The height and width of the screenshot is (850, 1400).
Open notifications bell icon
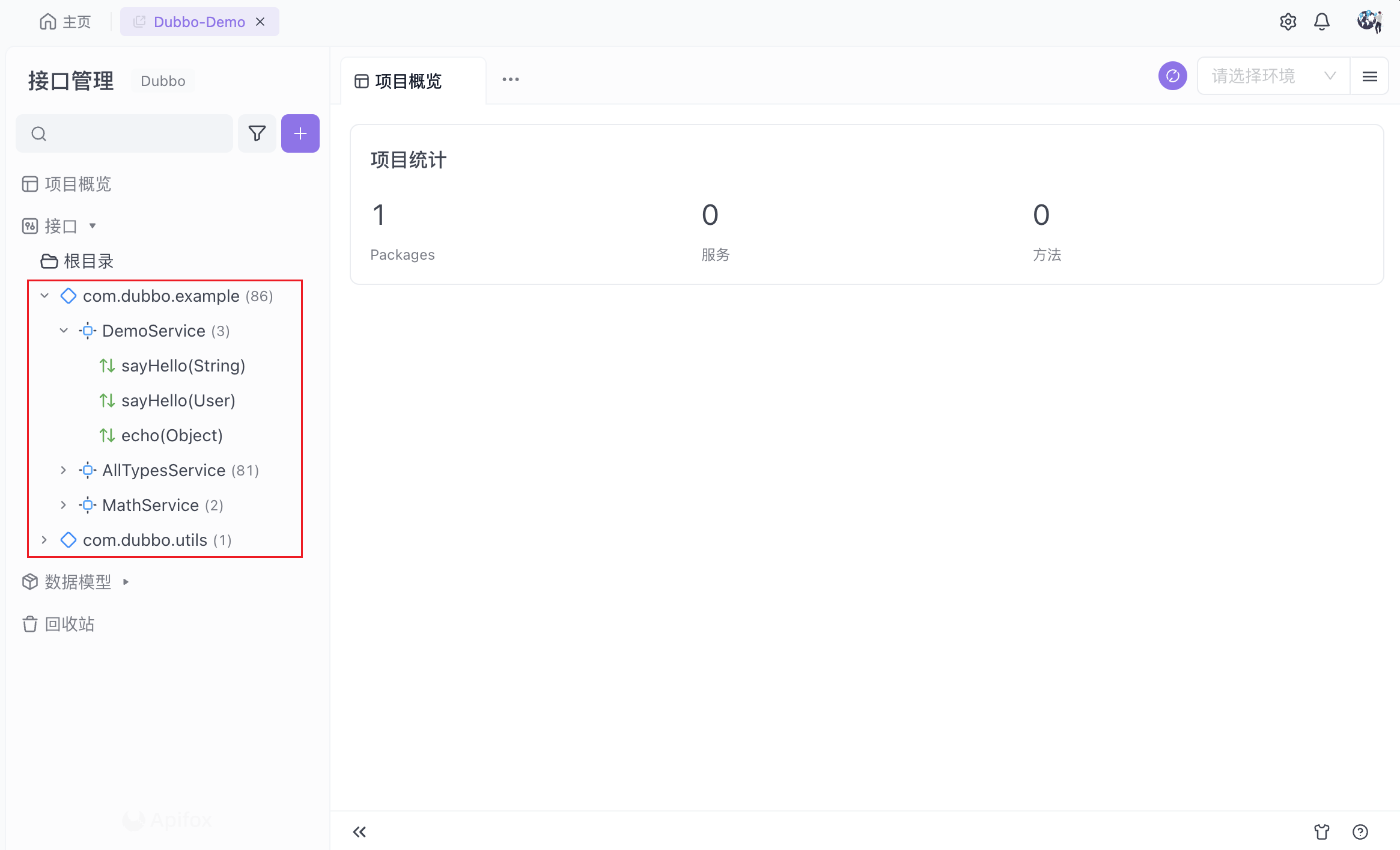pyautogui.click(x=1321, y=22)
